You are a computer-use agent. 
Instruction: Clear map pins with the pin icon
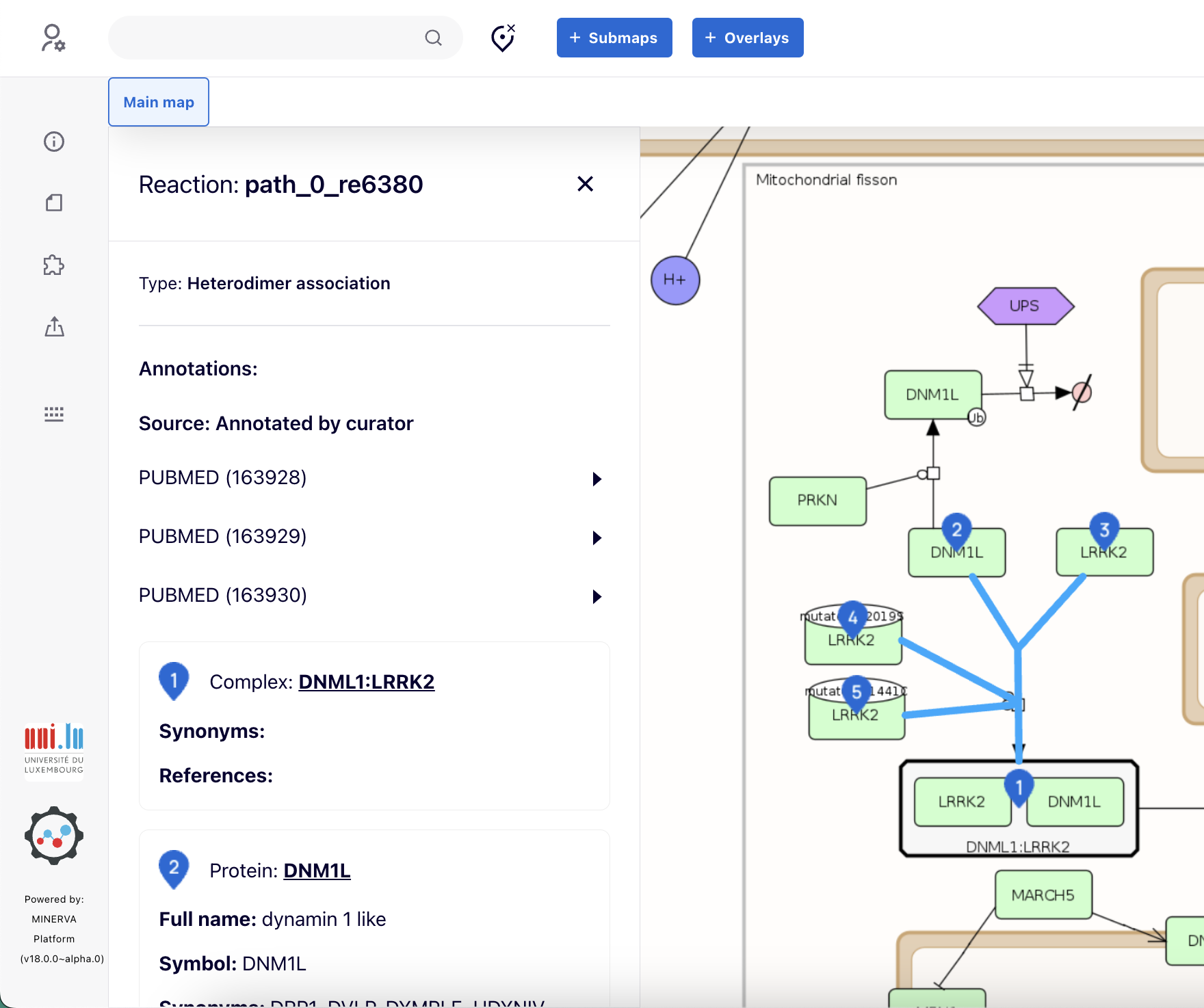503,38
